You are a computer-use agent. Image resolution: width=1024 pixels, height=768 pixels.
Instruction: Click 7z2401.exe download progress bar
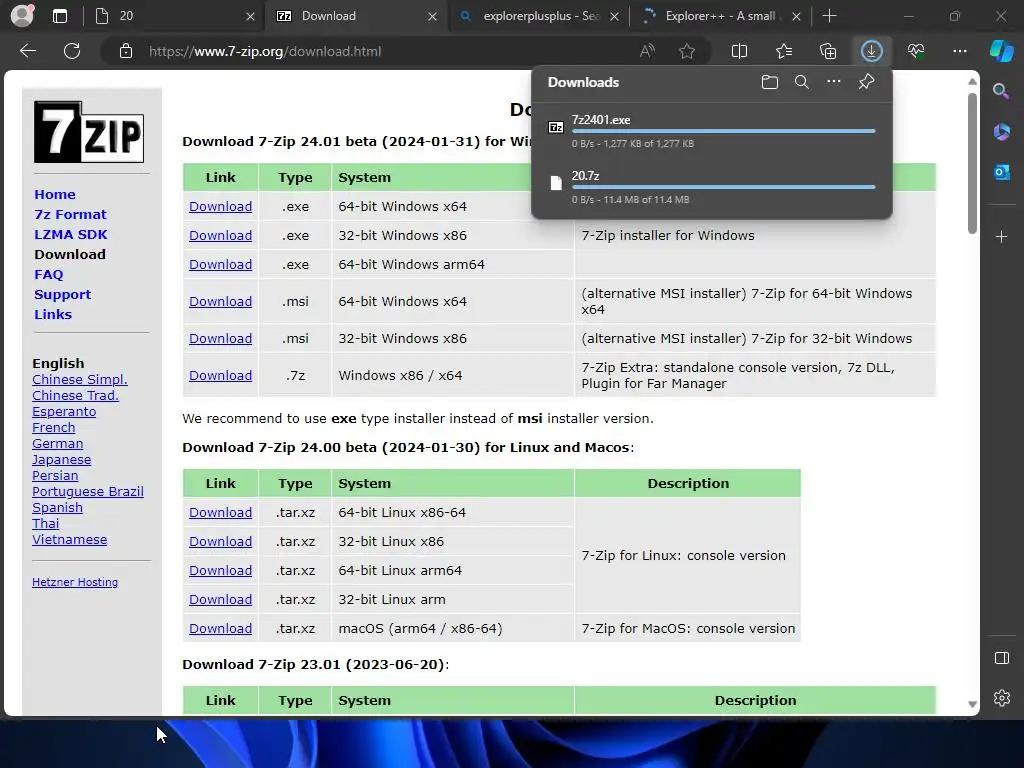[723, 131]
